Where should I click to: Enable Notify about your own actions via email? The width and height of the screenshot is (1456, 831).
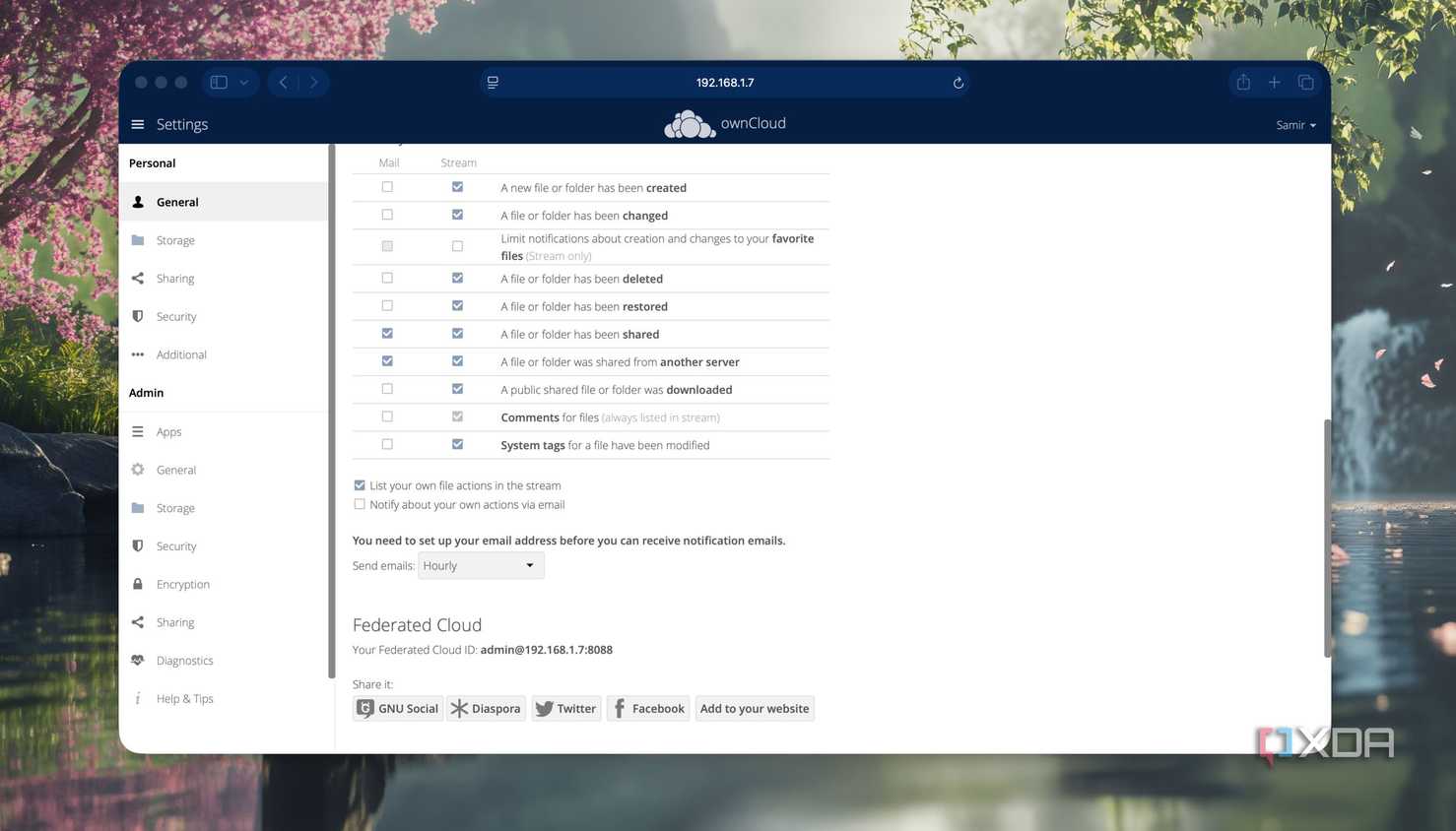pos(360,504)
